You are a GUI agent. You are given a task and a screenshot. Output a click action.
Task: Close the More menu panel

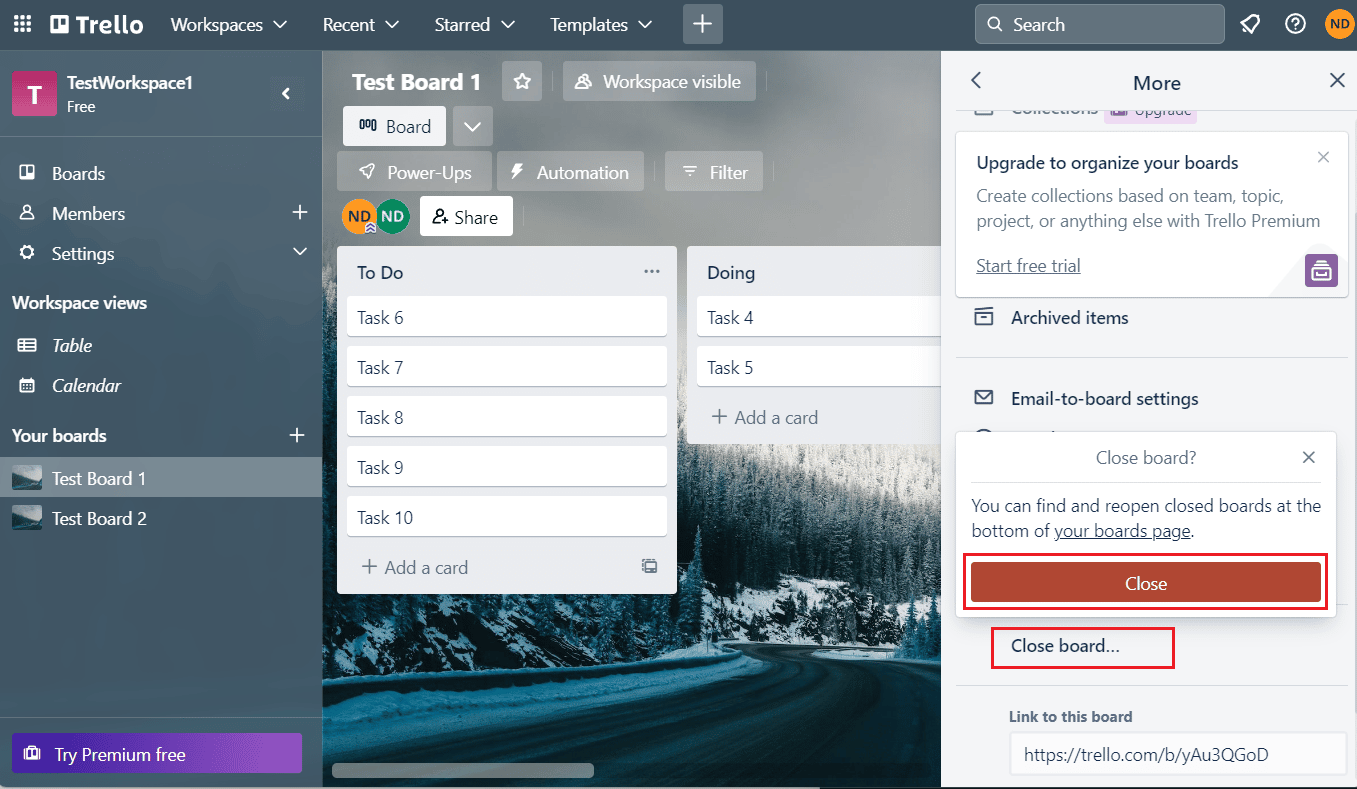point(1337,81)
